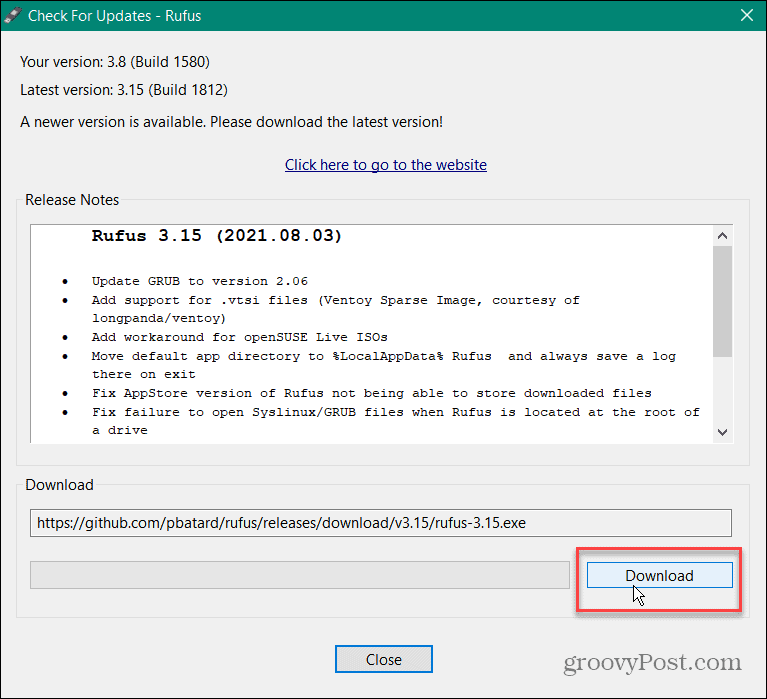Click the 'Add support for .vtsi files' line
This screenshot has width=767, height=699.
[336, 309]
